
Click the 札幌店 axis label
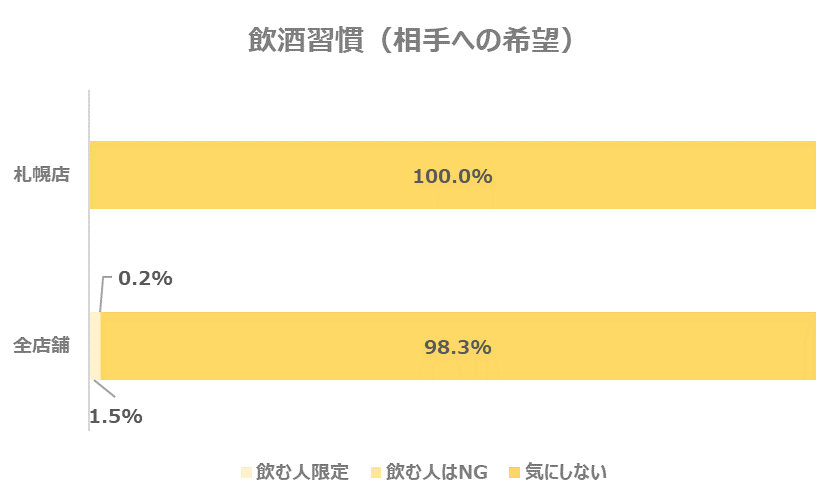(46, 175)
